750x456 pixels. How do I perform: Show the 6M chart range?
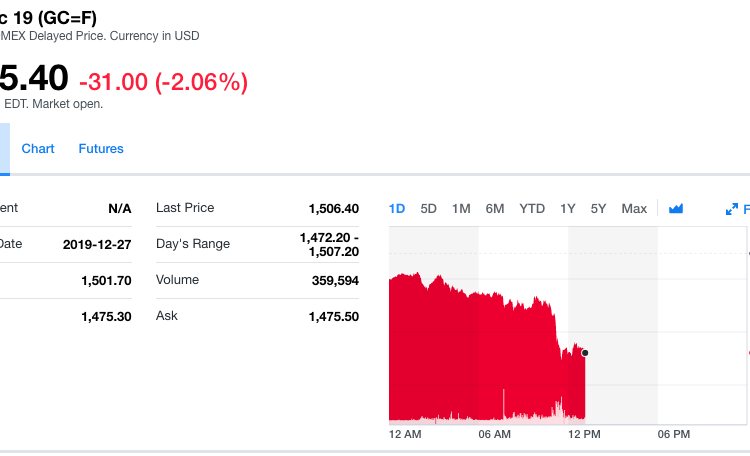click(x=495, y=209)
